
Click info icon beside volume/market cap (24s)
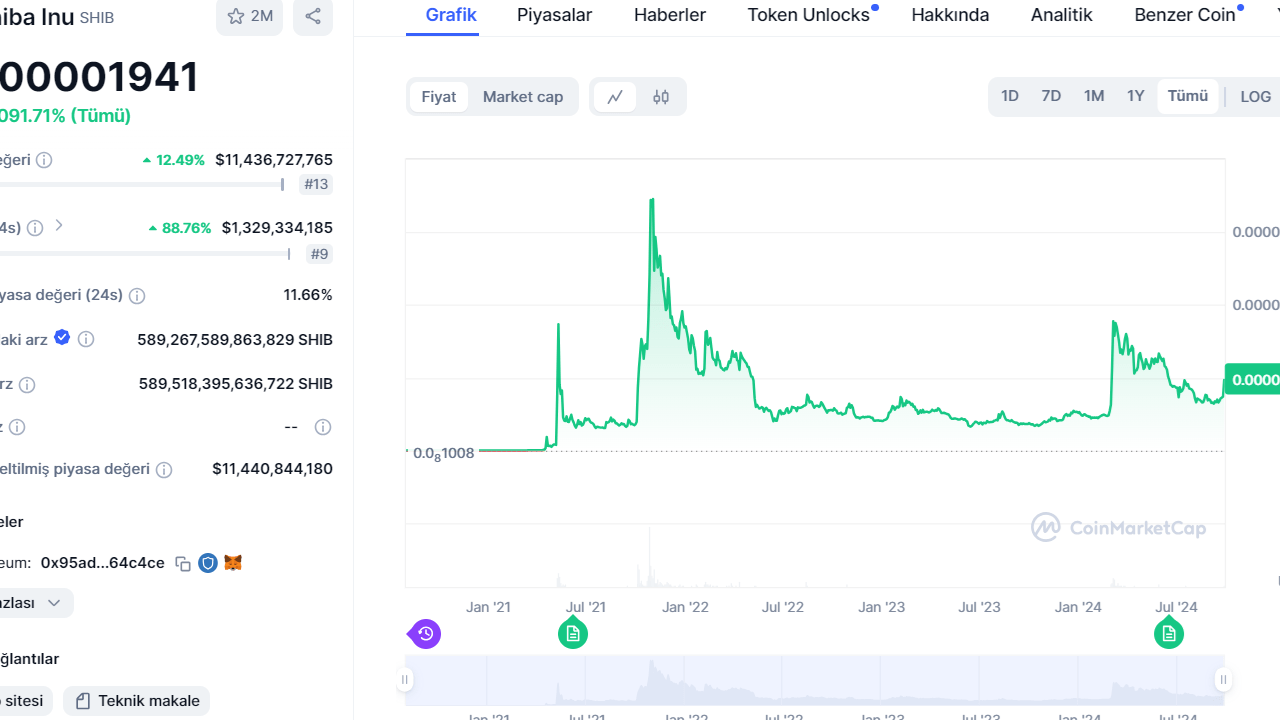click(x=137, y=296)
